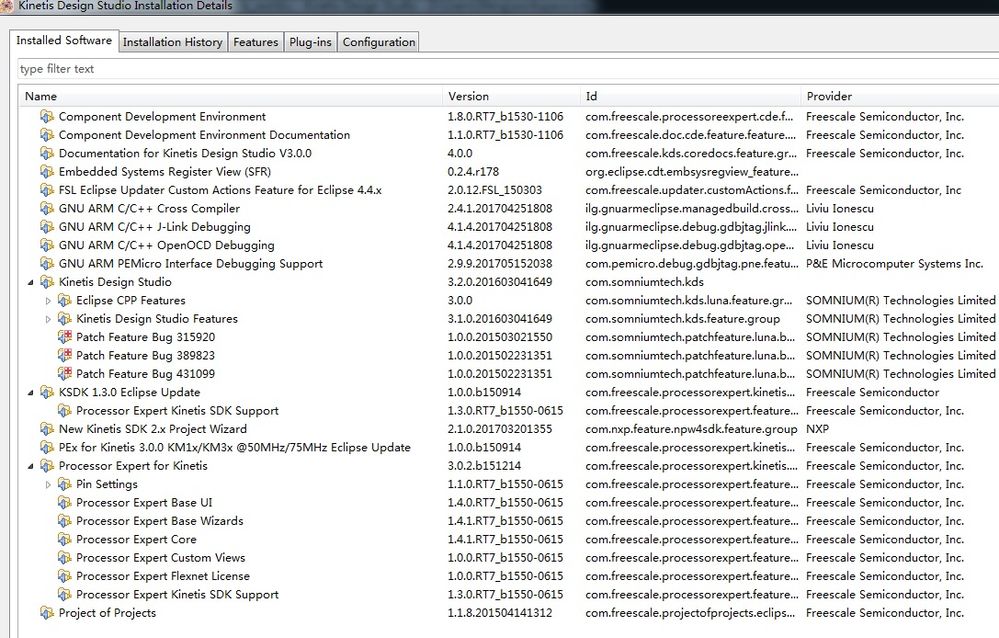Click the GNU ARM C/C++ OpenOCD Debugging icon
This screenshot has width=999, height=638.
click(x=47, y=245)
